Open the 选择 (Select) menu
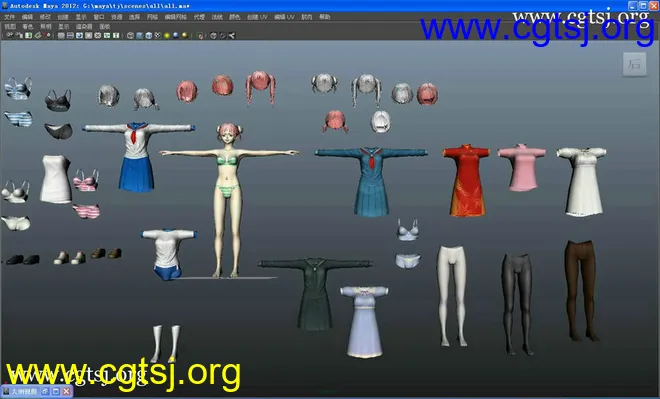The height and width of the screenshot is (399, 660). click(134, 17)
